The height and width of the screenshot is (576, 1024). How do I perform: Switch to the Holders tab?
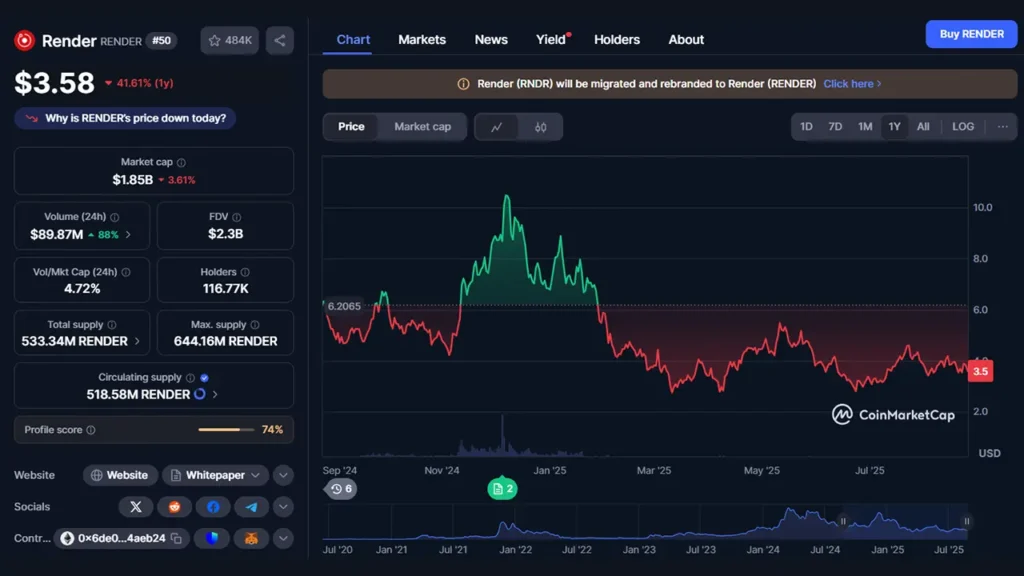[x=617, y=40]
